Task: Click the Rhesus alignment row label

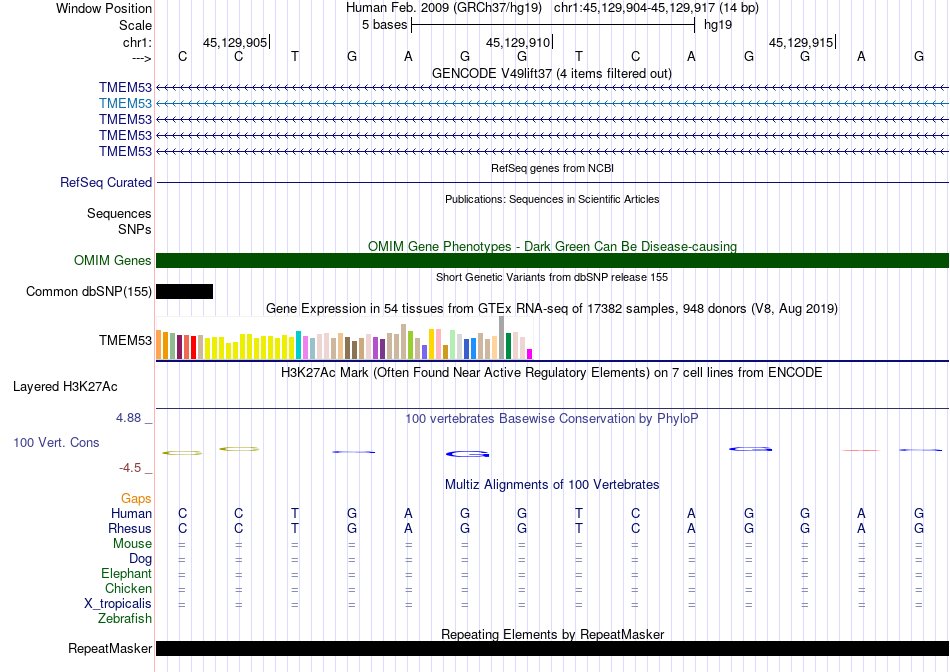Action: (130, 528)
